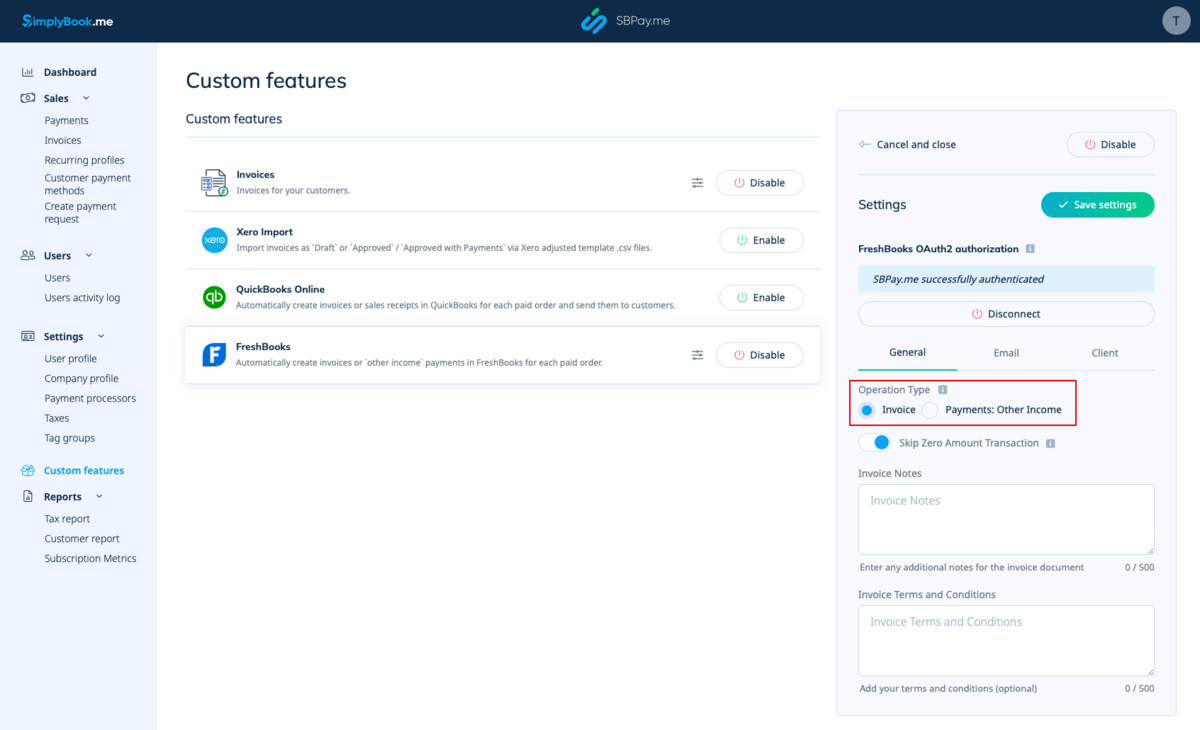The width and height of the screenshot is (1200, 730).
Task: Click the Reports document icon
Action: (x=28, y=497)
